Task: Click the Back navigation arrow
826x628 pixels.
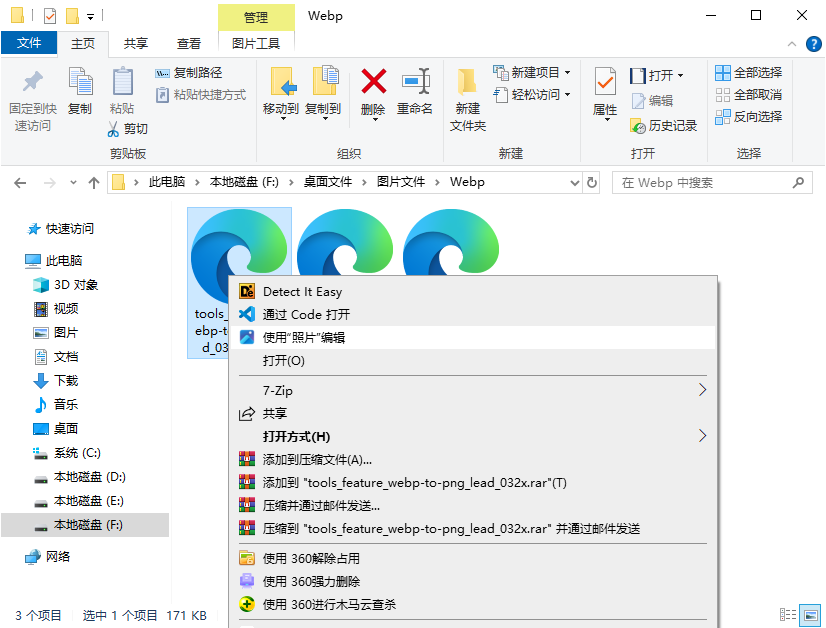Action: (20, 183)
